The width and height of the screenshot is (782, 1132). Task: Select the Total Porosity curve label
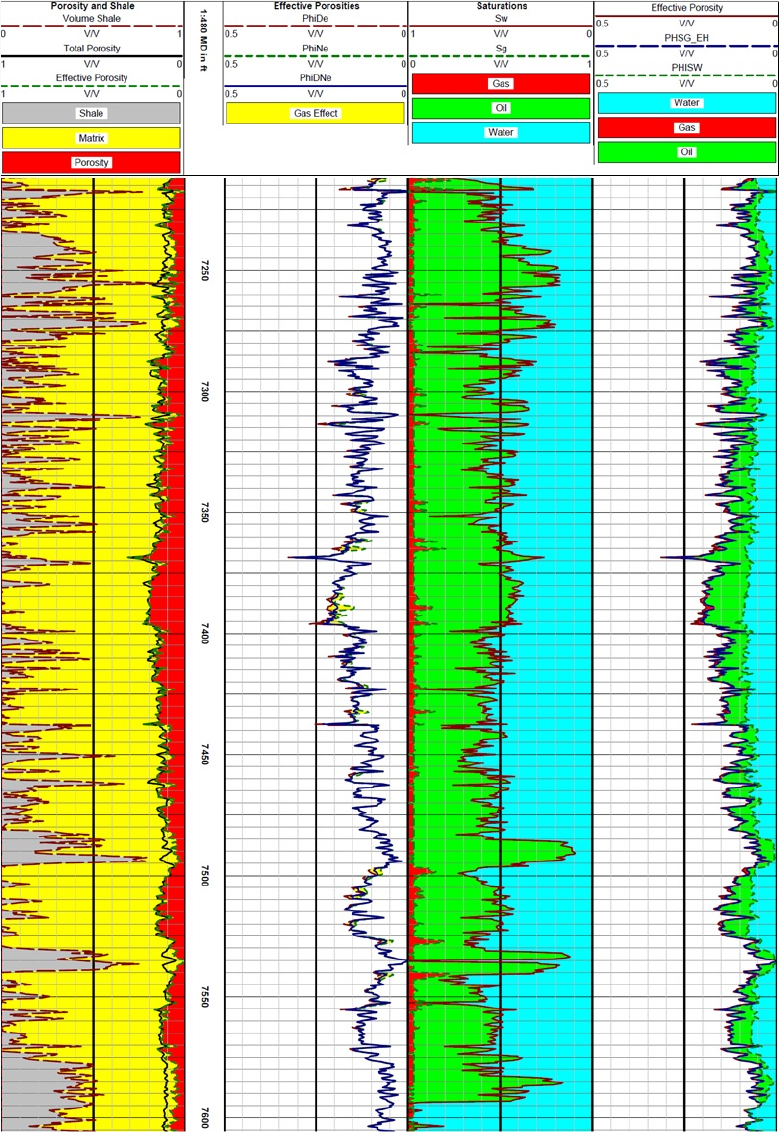pos(91,48)
